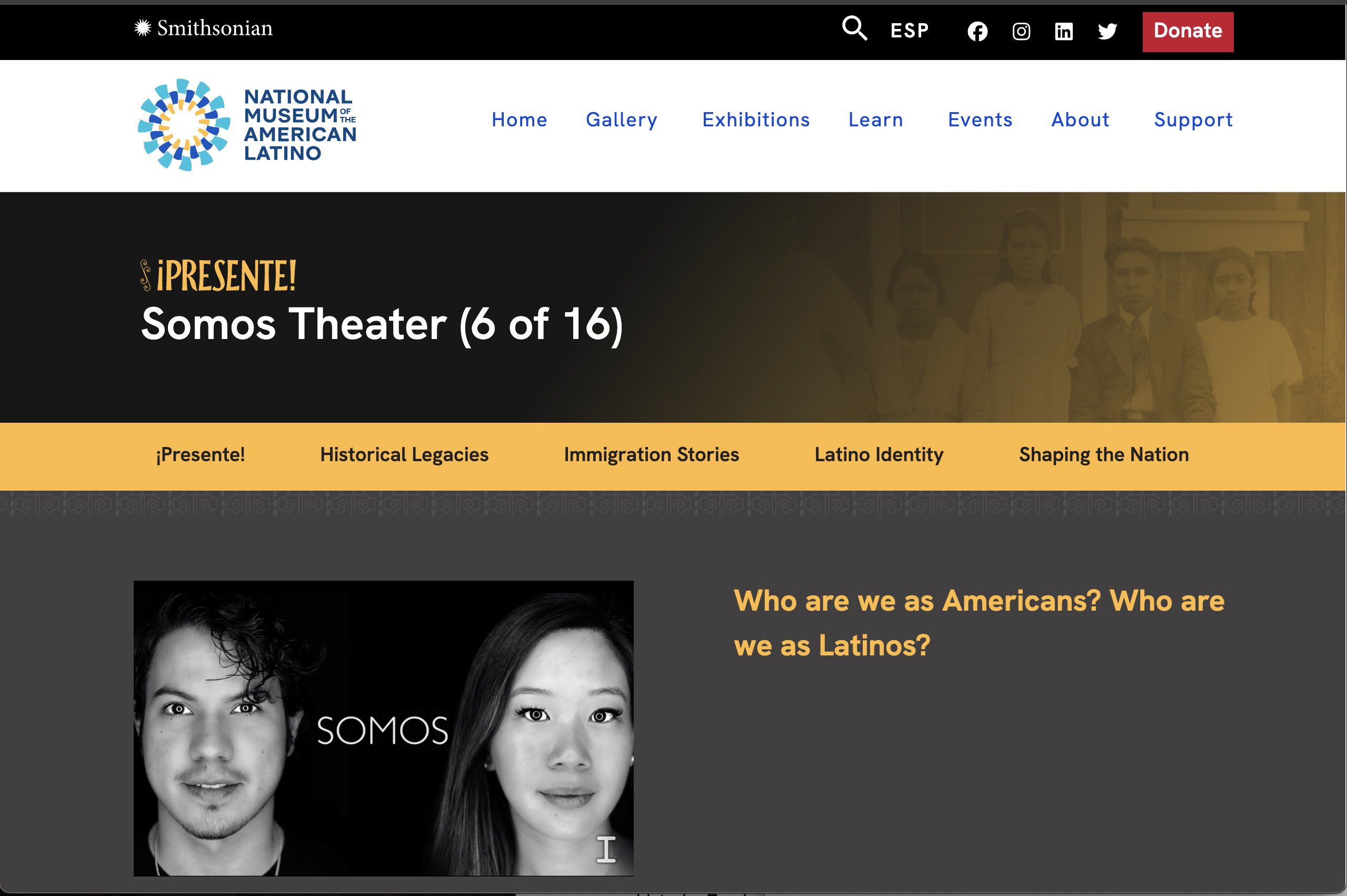The image size is (1347, 896).
Task: Open the About menu item
Action: point(1080,120)
